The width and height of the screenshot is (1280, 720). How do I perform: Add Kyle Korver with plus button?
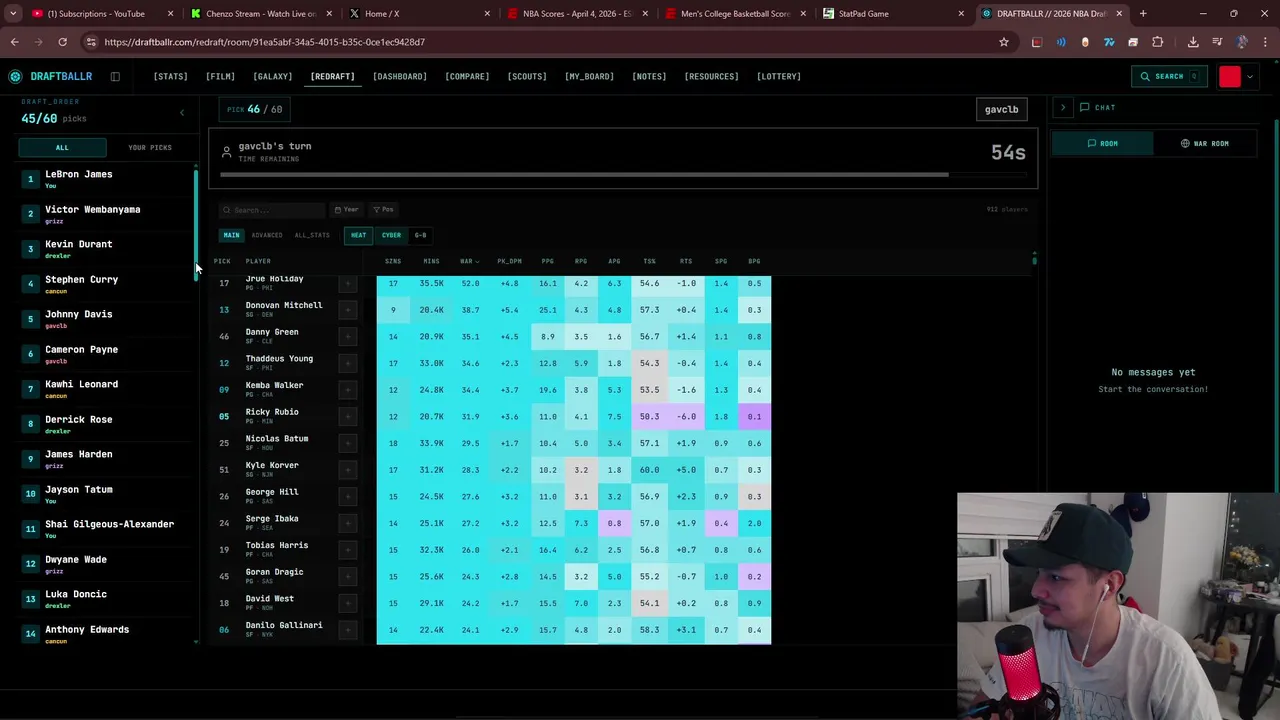tap(348, 470)
